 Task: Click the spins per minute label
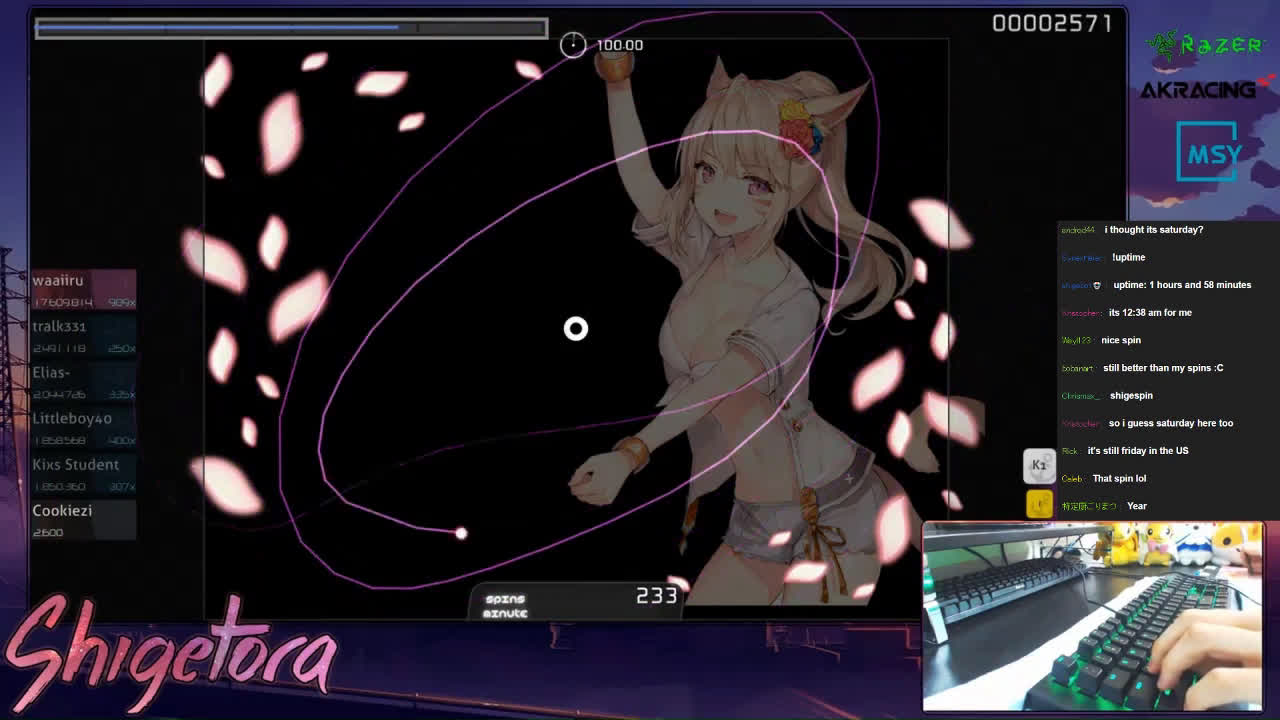(x=506, y=605)
